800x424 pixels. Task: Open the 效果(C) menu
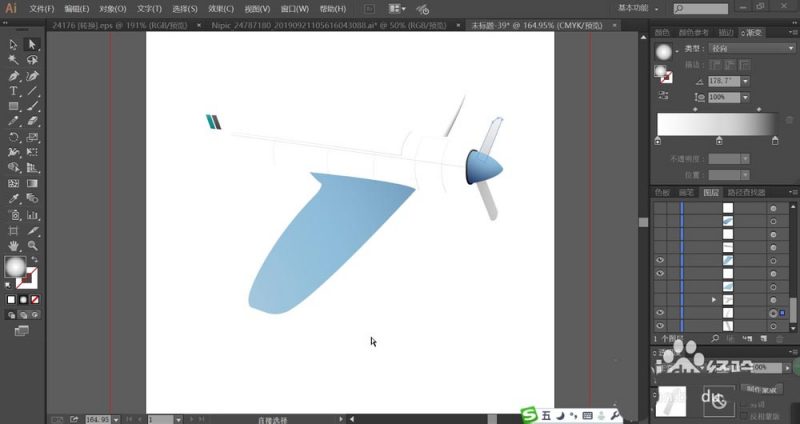tap(221, 9)
